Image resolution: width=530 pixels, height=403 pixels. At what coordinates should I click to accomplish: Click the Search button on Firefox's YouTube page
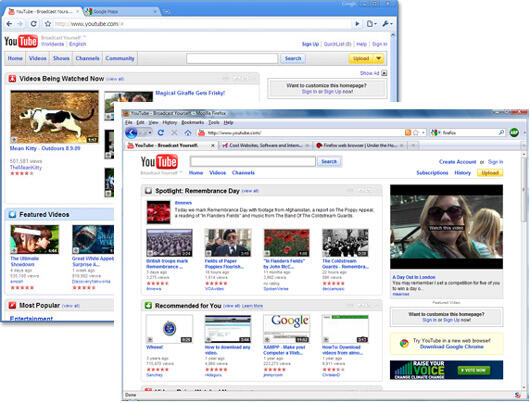pos(329,162)
